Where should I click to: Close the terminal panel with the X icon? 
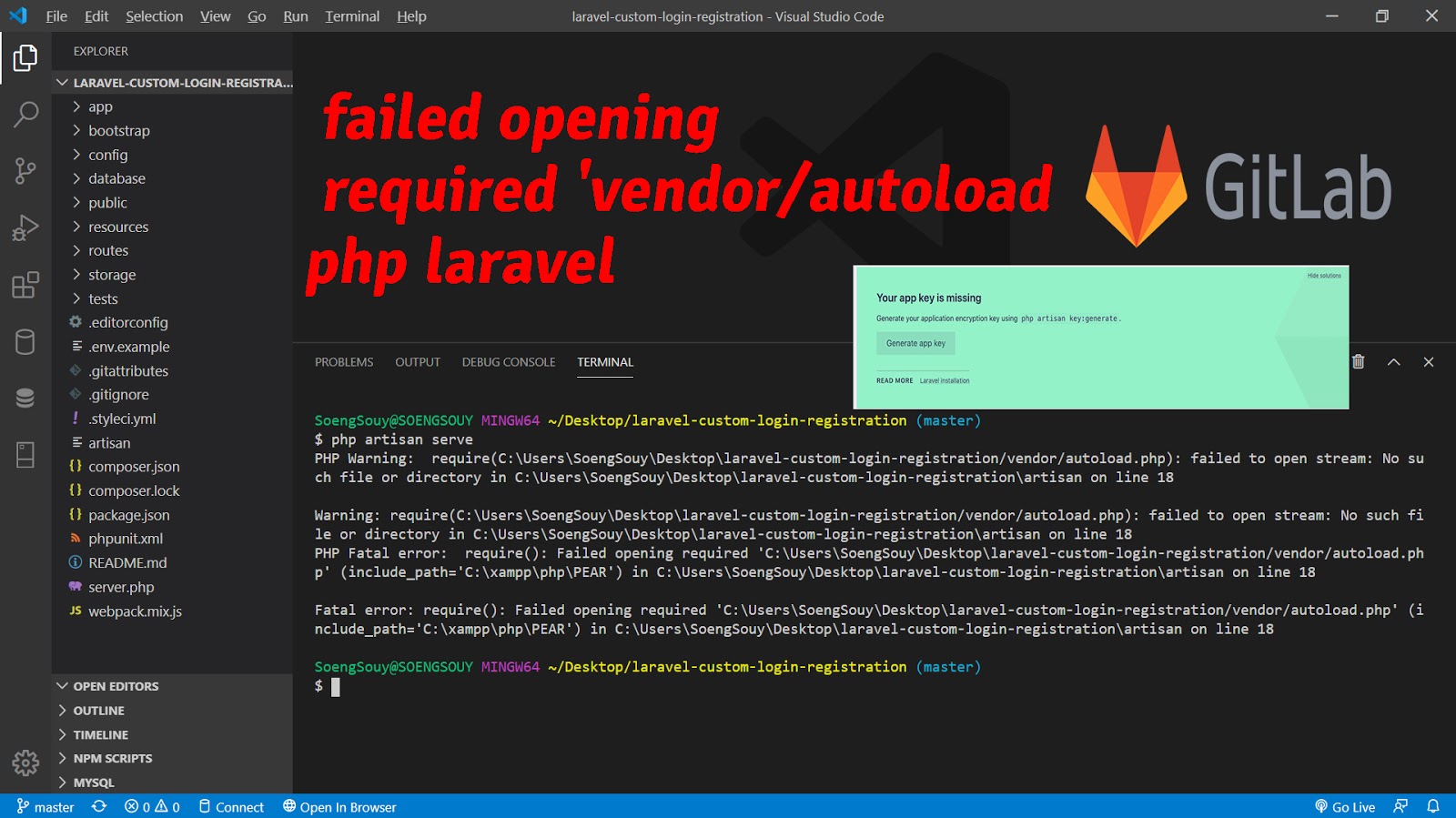[1429, 362]
